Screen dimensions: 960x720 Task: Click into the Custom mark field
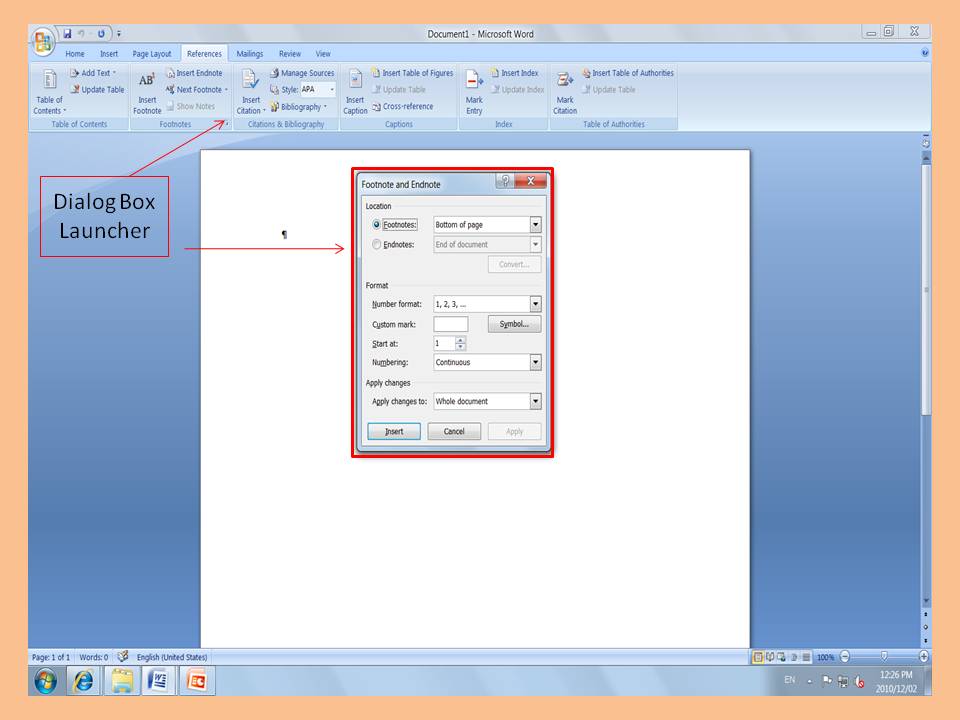click(450, 324)
